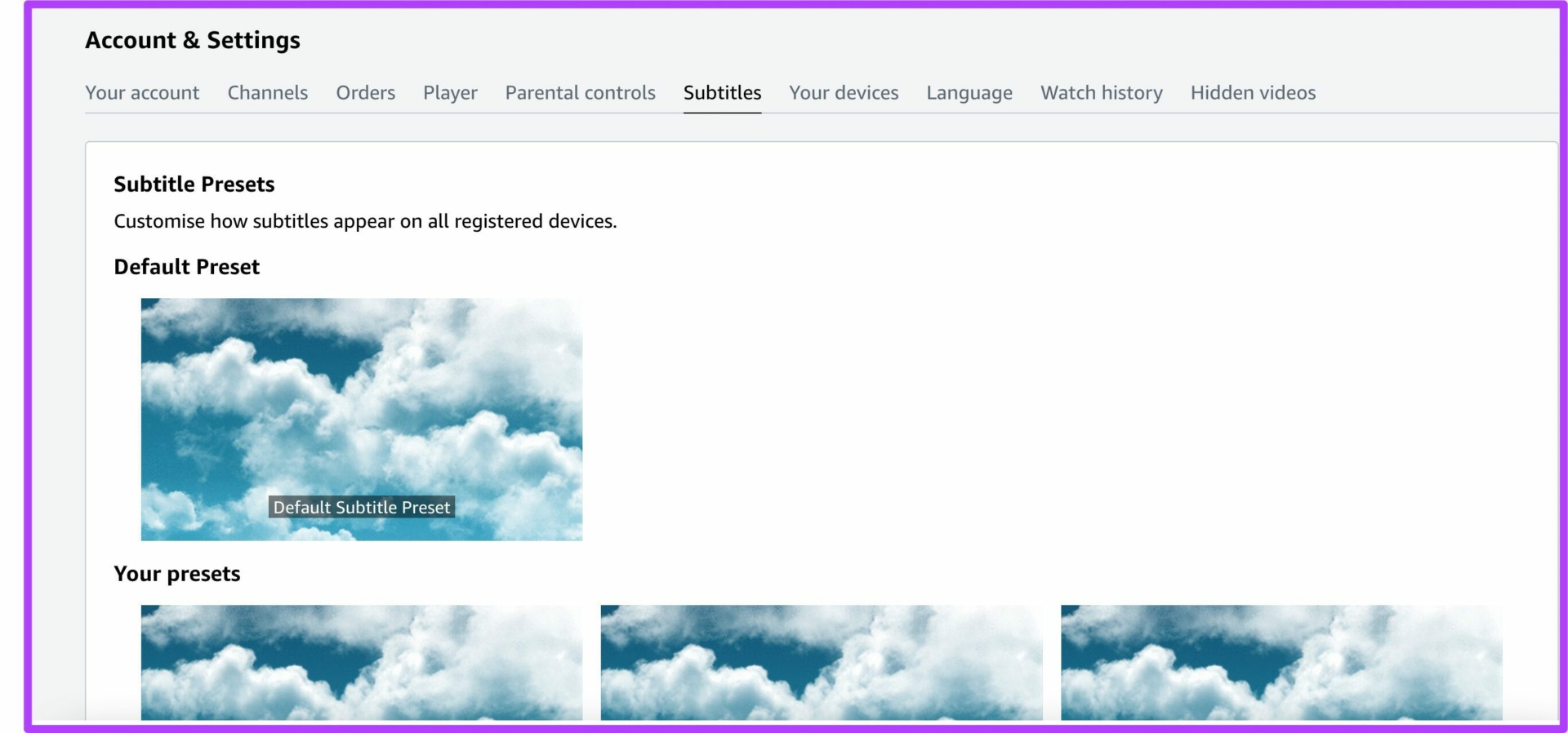Go to the Orders tab

366,92
